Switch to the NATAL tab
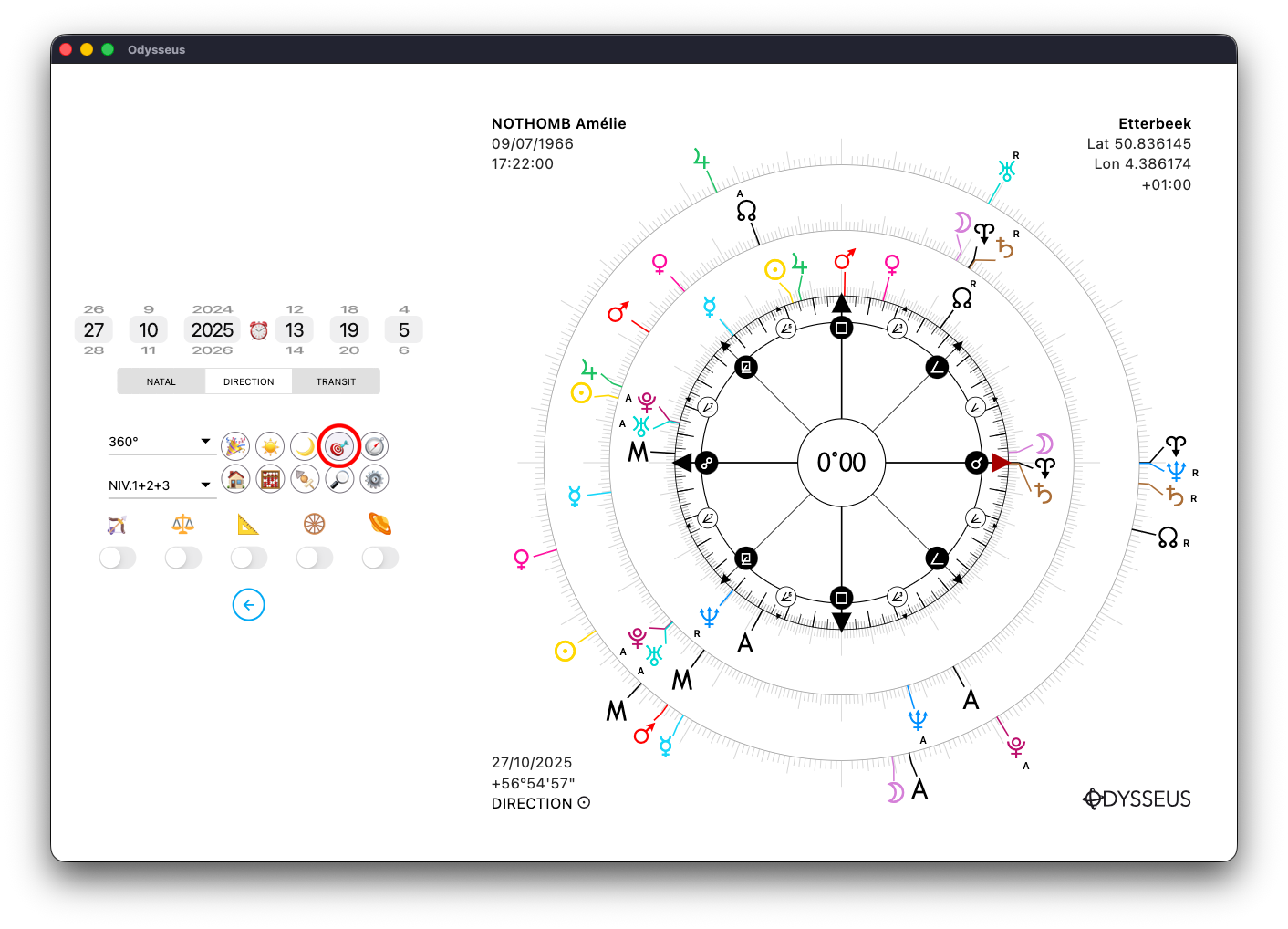The width and height of the screenshot is (1288, 929). [x=161, y=381]
